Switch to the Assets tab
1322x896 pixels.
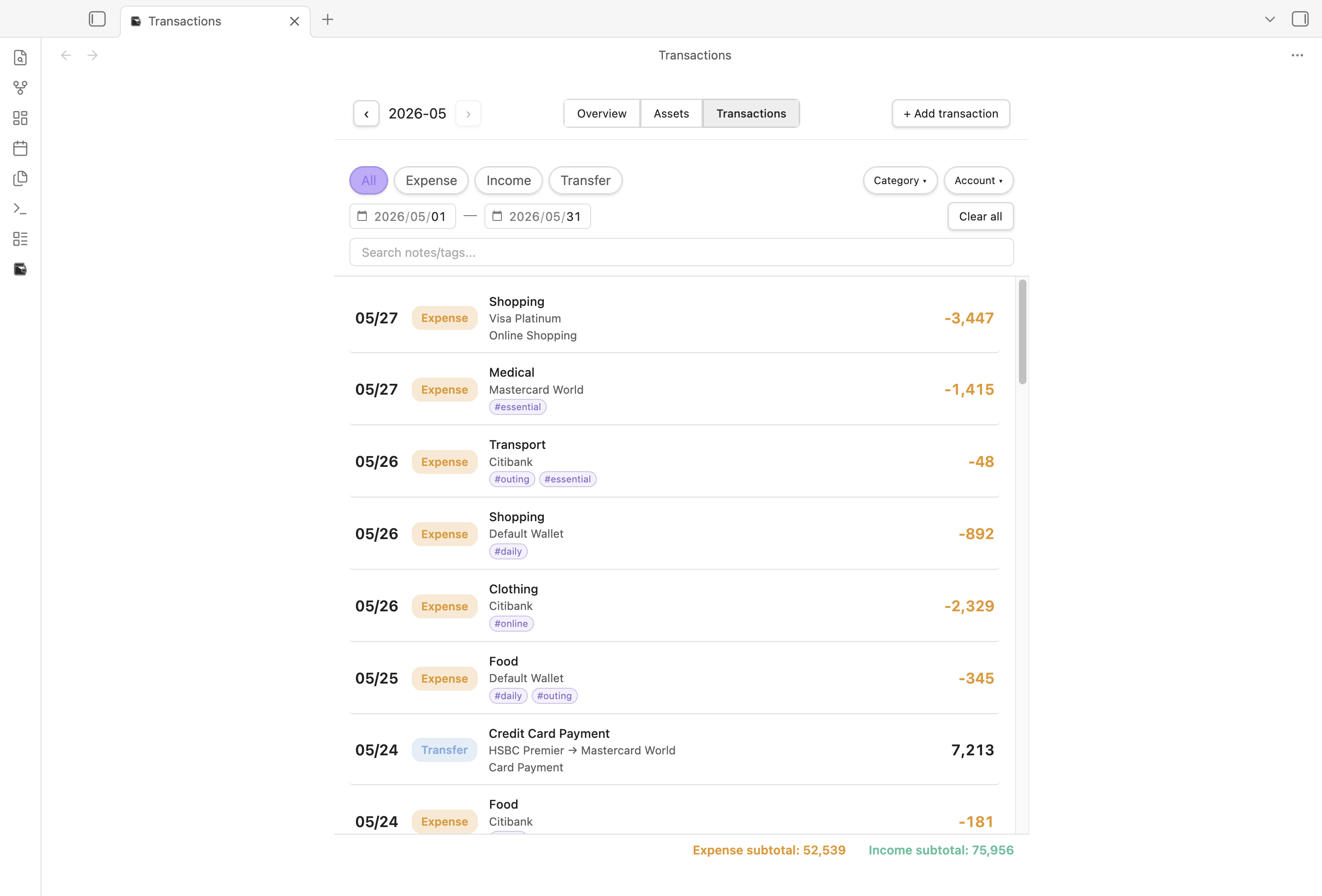click(671, 114)
